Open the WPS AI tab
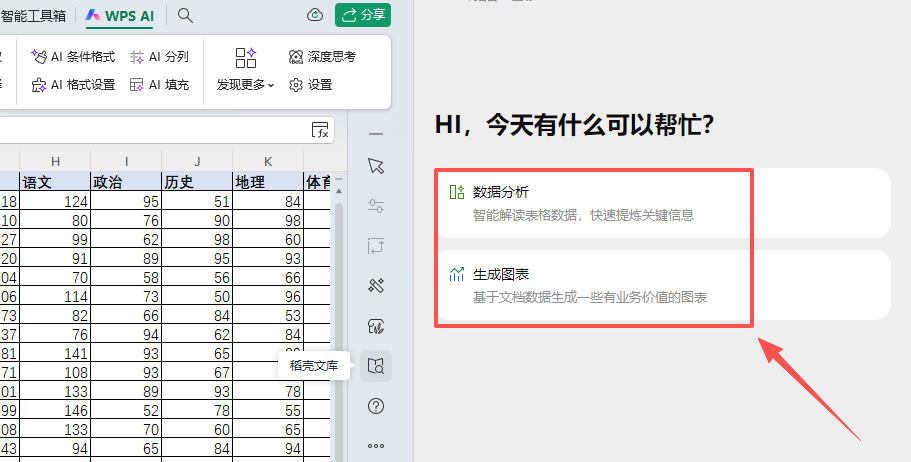The height and width of the screenshot is (462, 911). 120,16
